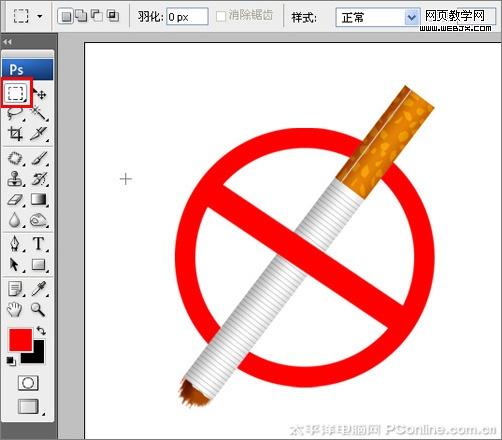Choose the Eraser tool

[15, 200]
